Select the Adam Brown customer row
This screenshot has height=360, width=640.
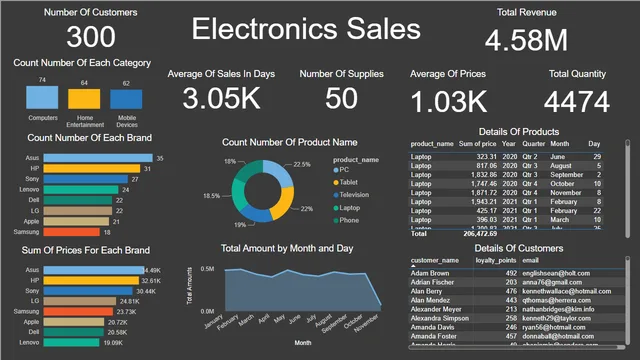pos(517,273)
